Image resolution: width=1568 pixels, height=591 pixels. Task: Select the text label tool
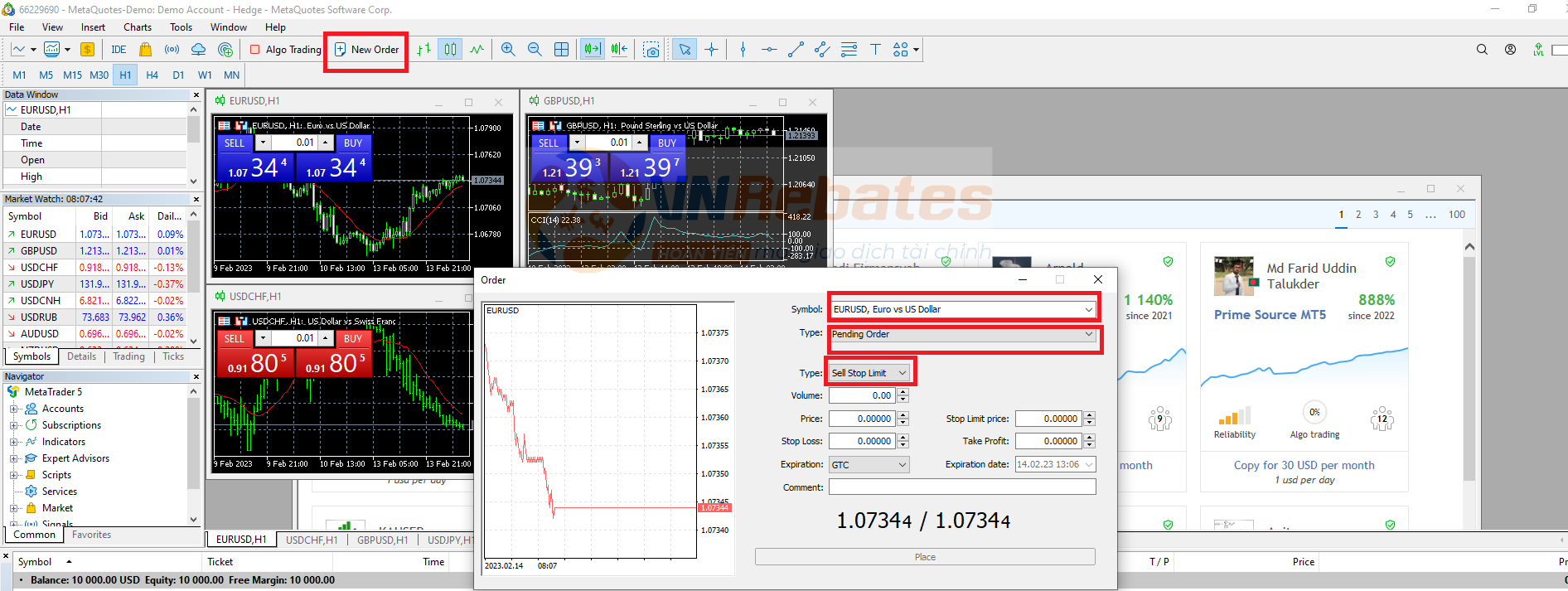click(875, 50)
